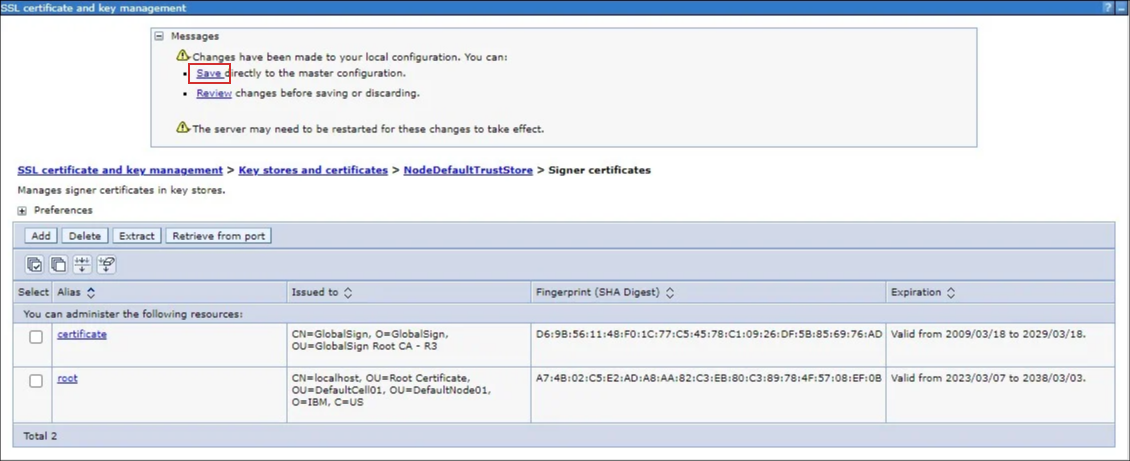This screenshot has height=461, width=1130.
Task: Sort table by Expiration arrows
Action: (951, 292)
